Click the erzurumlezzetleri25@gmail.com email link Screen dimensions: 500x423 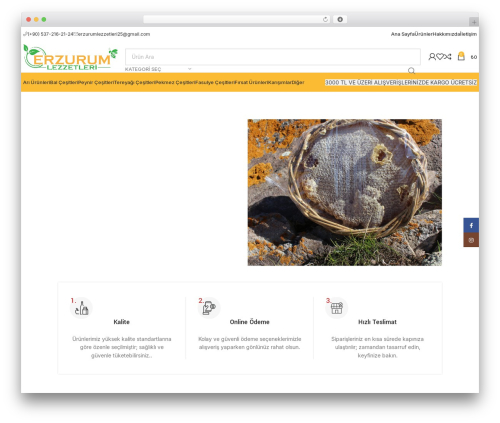[114, 34]
